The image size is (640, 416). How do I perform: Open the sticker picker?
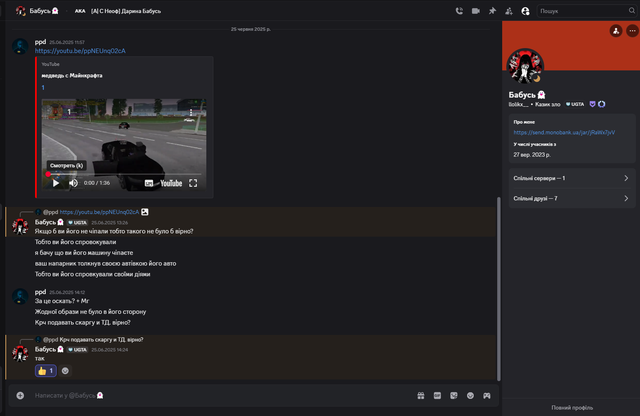click(453, 395)
